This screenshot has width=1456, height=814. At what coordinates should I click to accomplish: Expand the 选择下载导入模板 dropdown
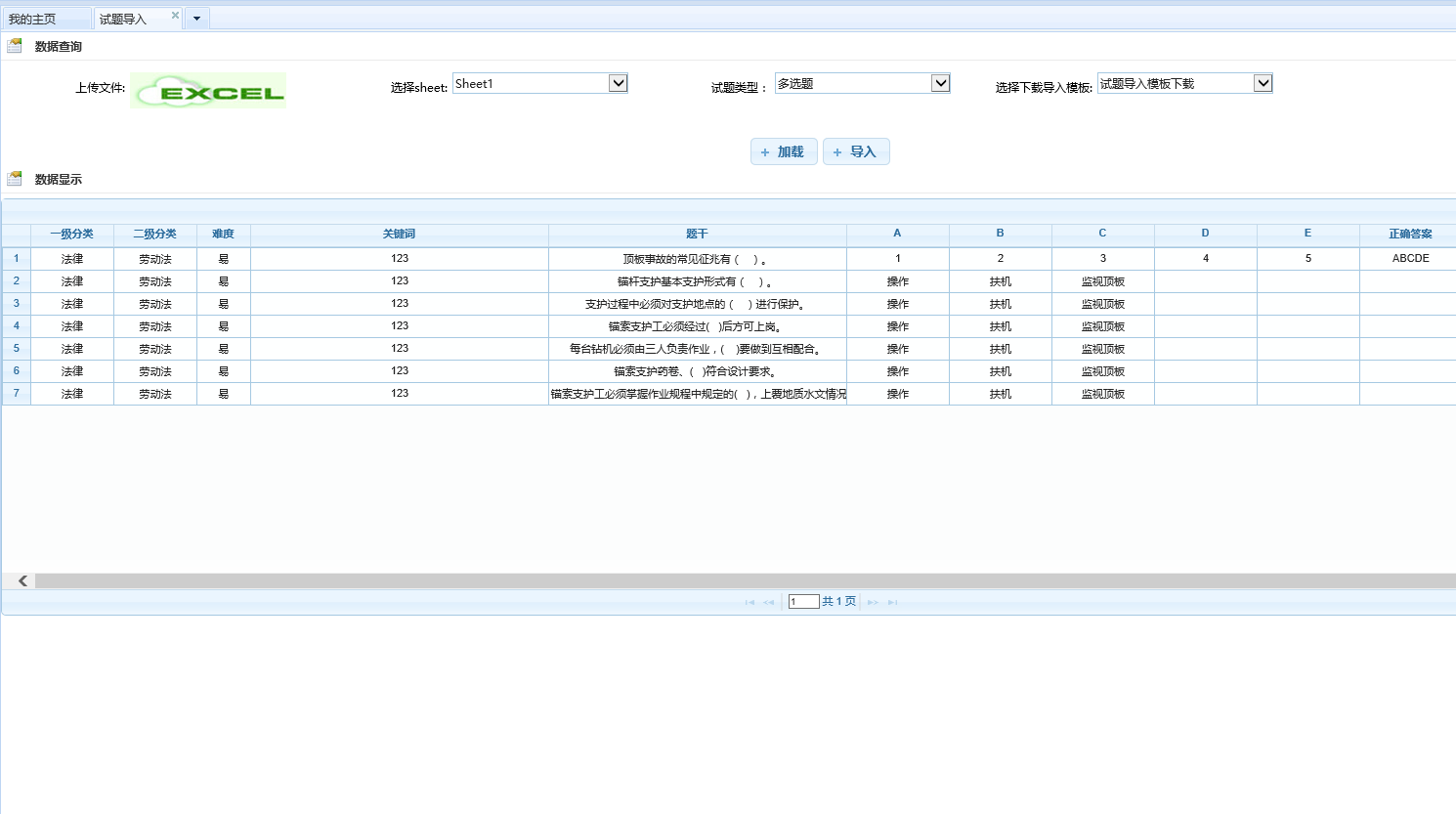(1263, 83)
